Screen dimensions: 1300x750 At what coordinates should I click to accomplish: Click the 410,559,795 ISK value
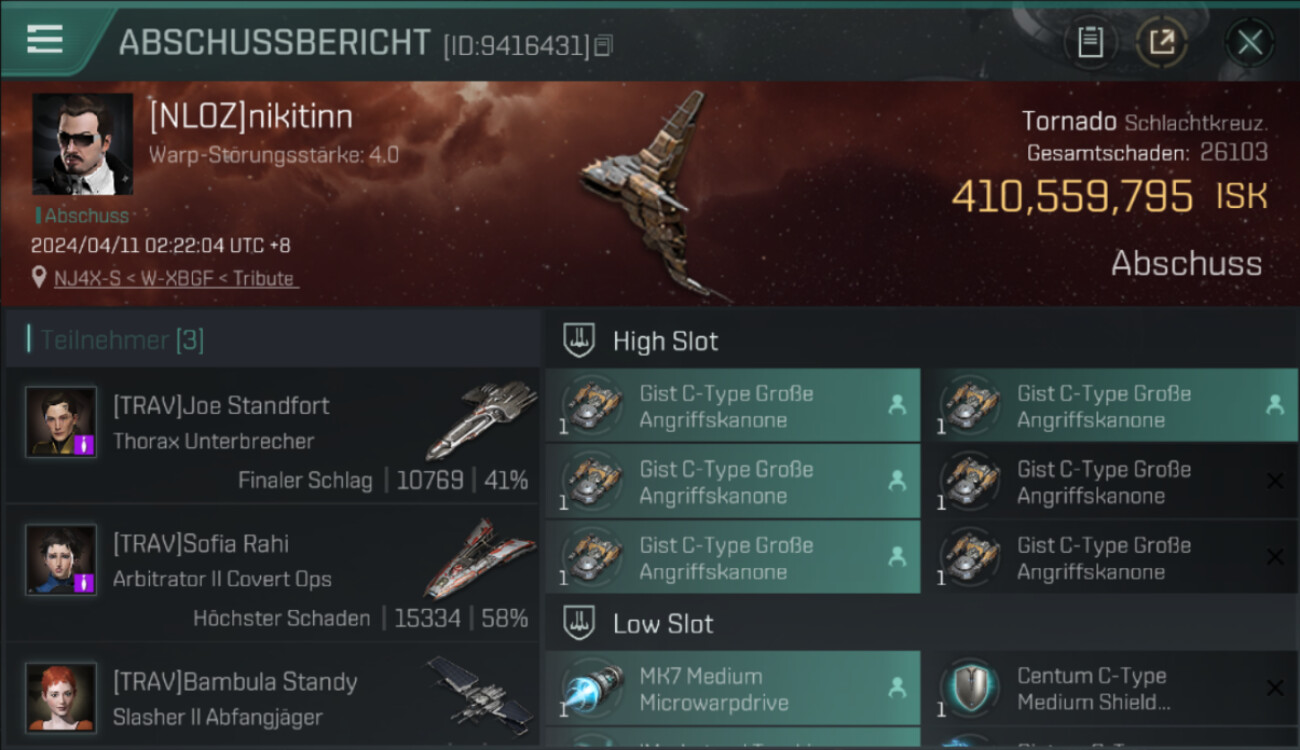pos(1109,196)
